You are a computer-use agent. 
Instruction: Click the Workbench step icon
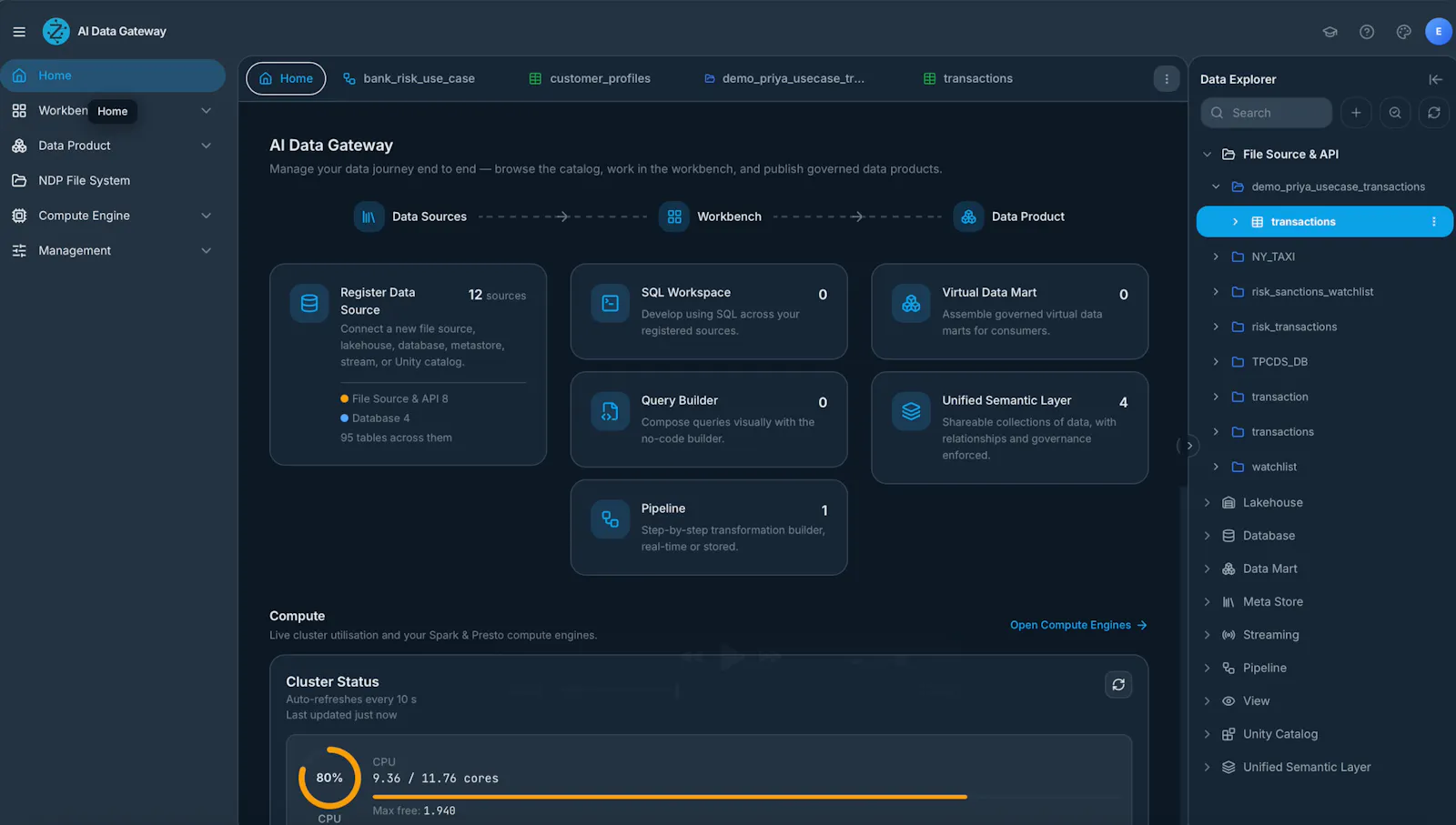point(674,217)
